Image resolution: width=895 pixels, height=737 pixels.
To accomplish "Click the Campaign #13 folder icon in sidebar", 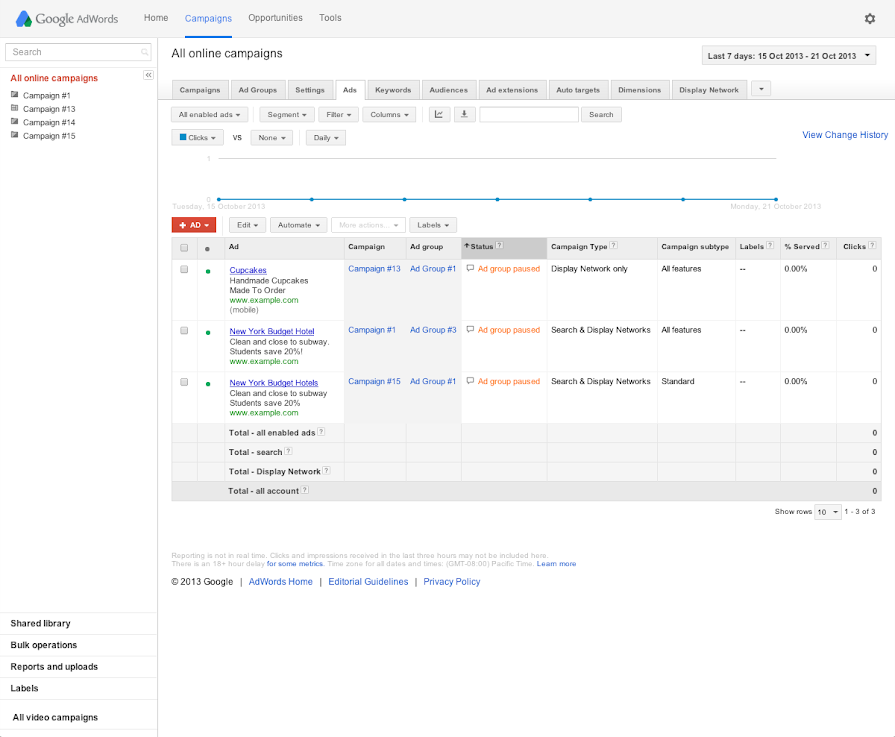I will tap(15, 109).
